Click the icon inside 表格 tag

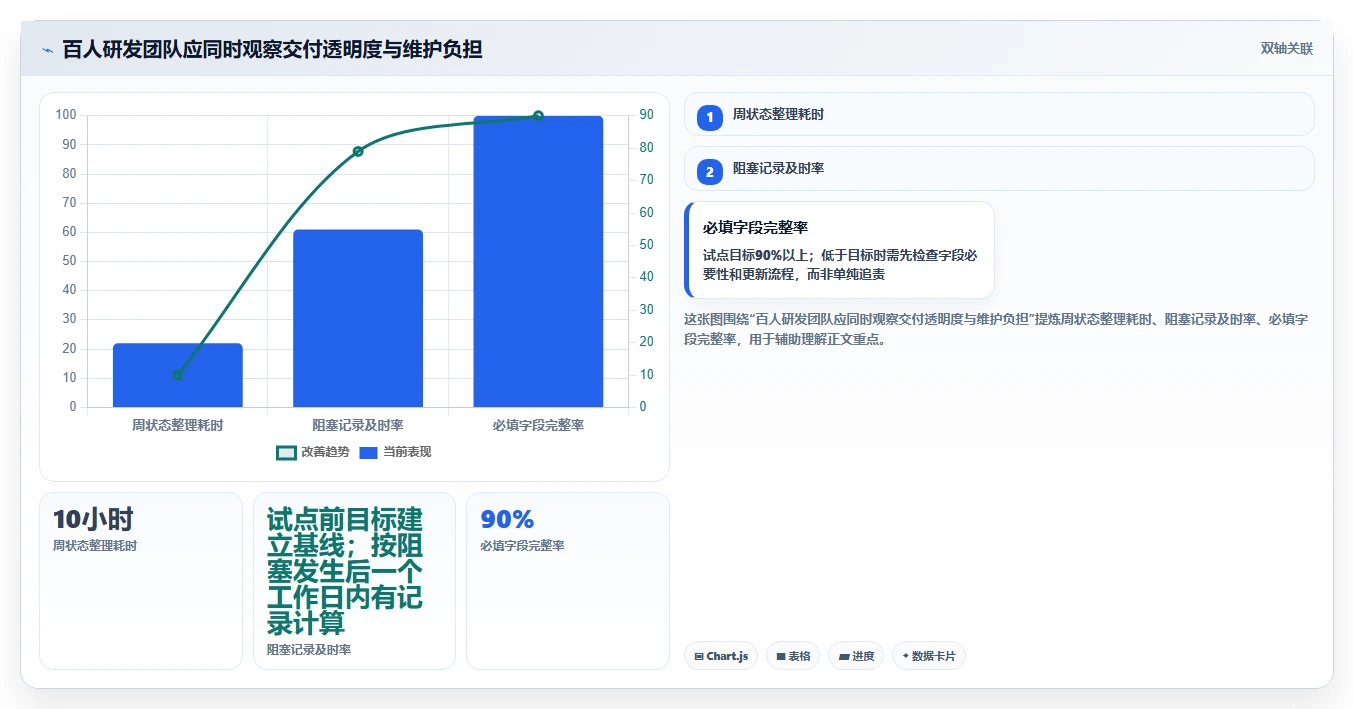(781, 657)
